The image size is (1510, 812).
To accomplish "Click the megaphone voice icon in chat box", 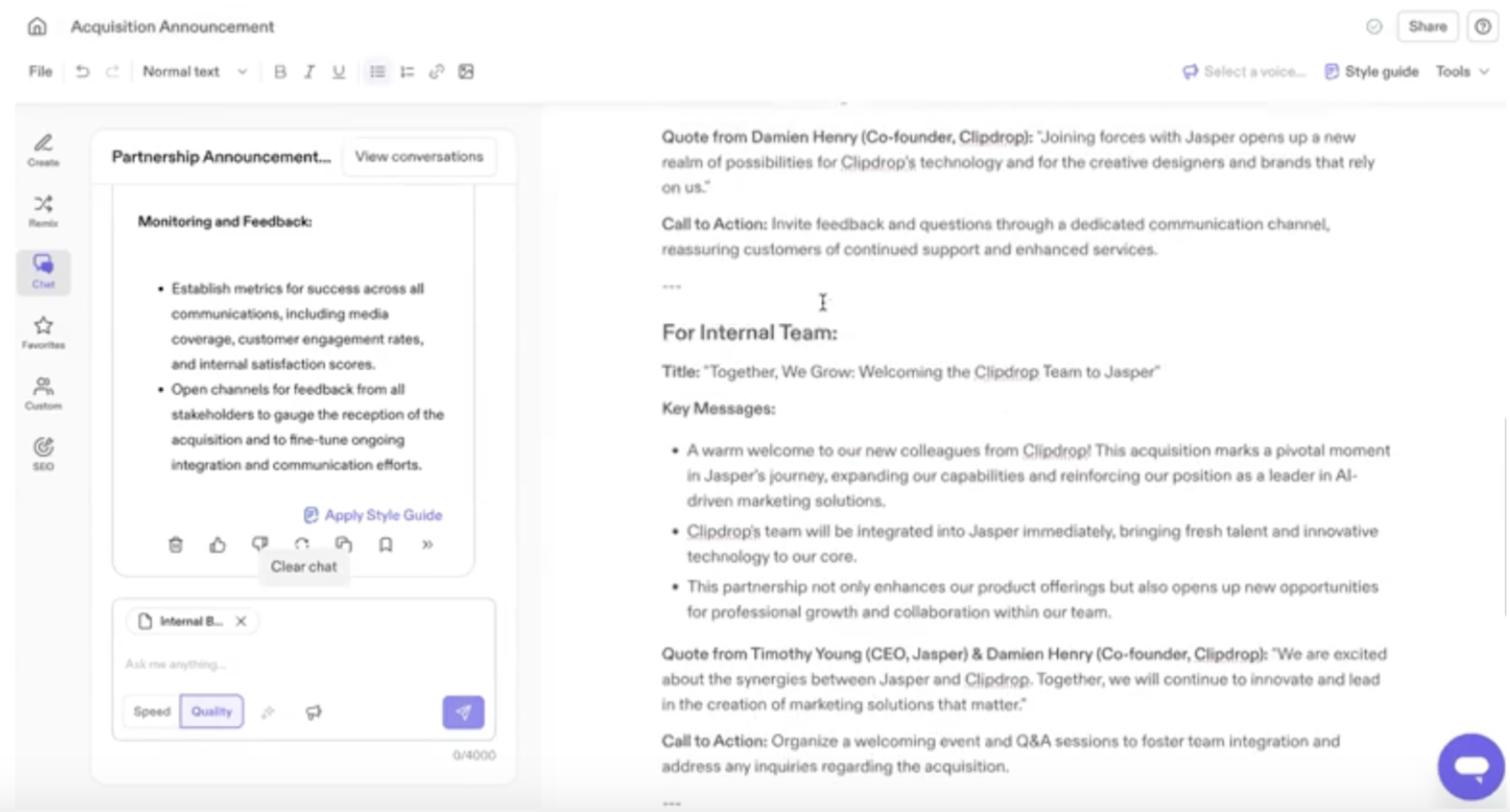I will (x=313, y=713).
